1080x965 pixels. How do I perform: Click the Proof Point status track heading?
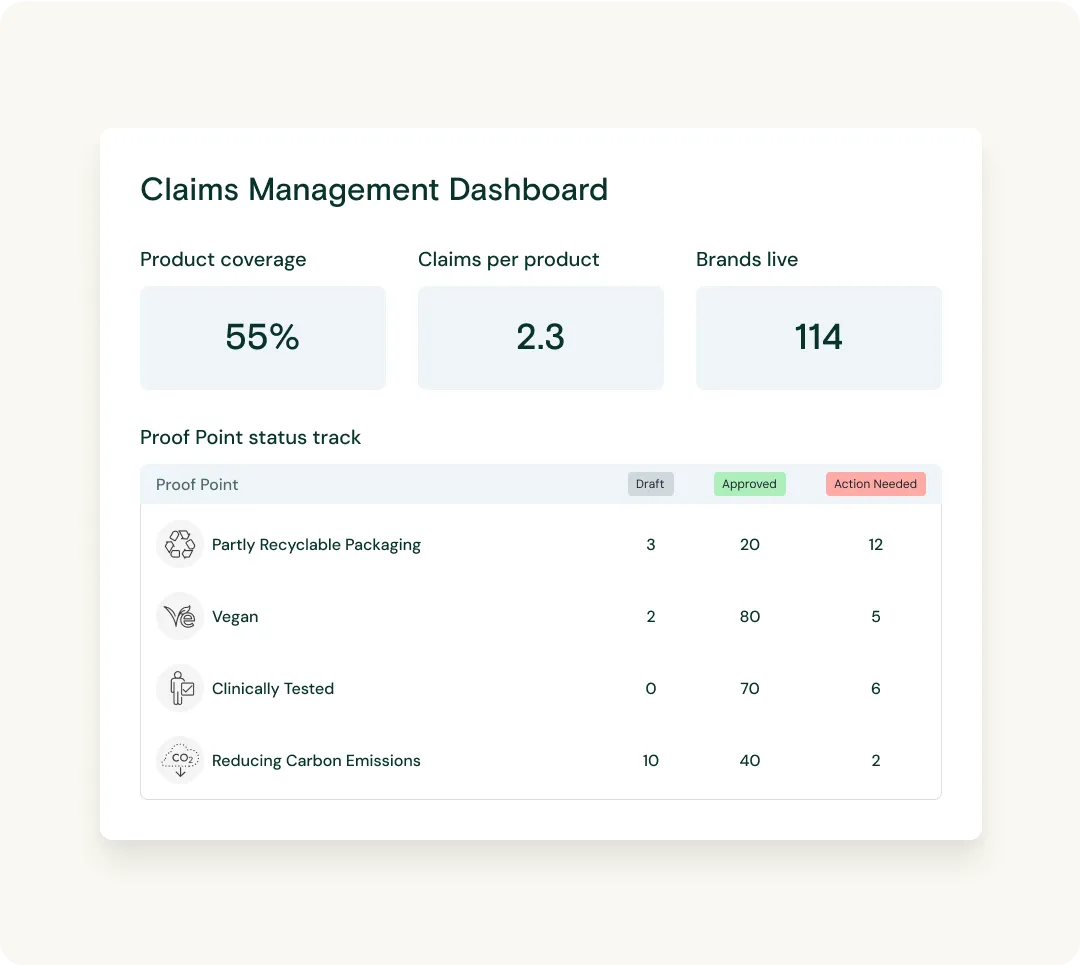point(250,437)
